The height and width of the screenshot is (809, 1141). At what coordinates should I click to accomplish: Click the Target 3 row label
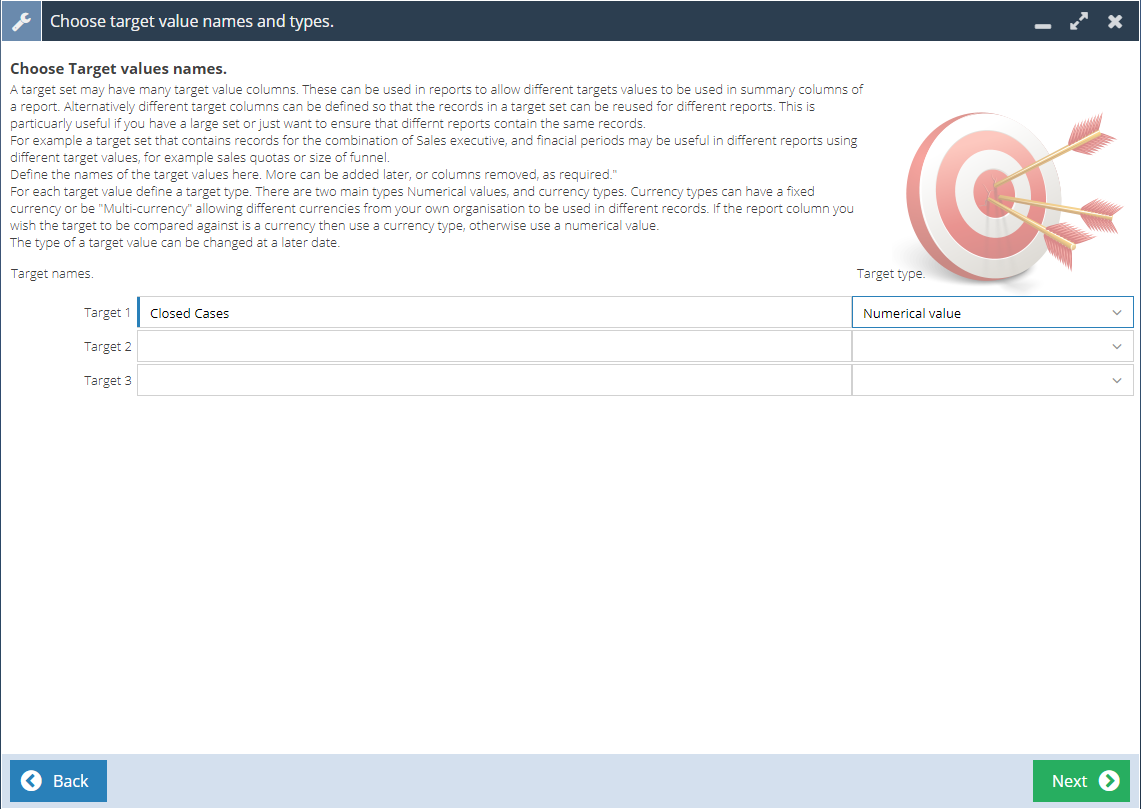(107, 381)
